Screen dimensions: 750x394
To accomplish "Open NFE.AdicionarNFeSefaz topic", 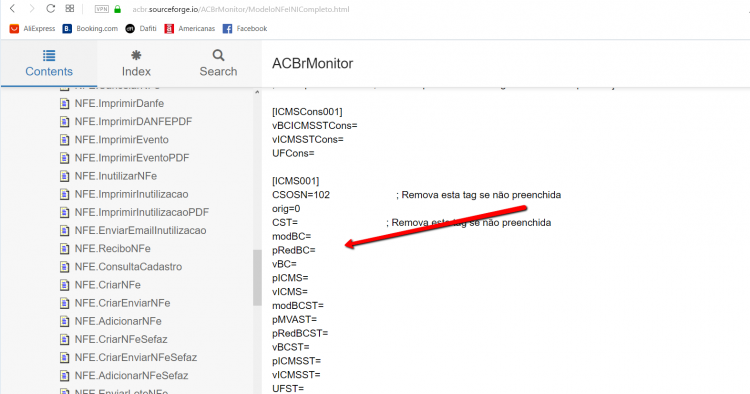I will tap(132, 376).
